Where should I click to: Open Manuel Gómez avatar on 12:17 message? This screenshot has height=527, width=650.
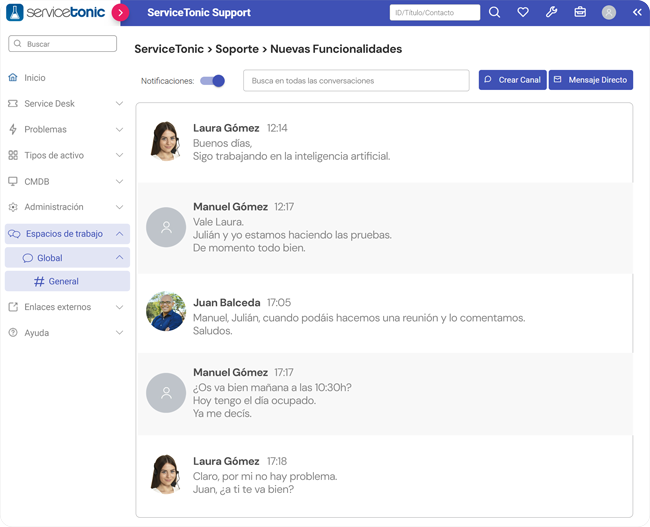[166, 227]
